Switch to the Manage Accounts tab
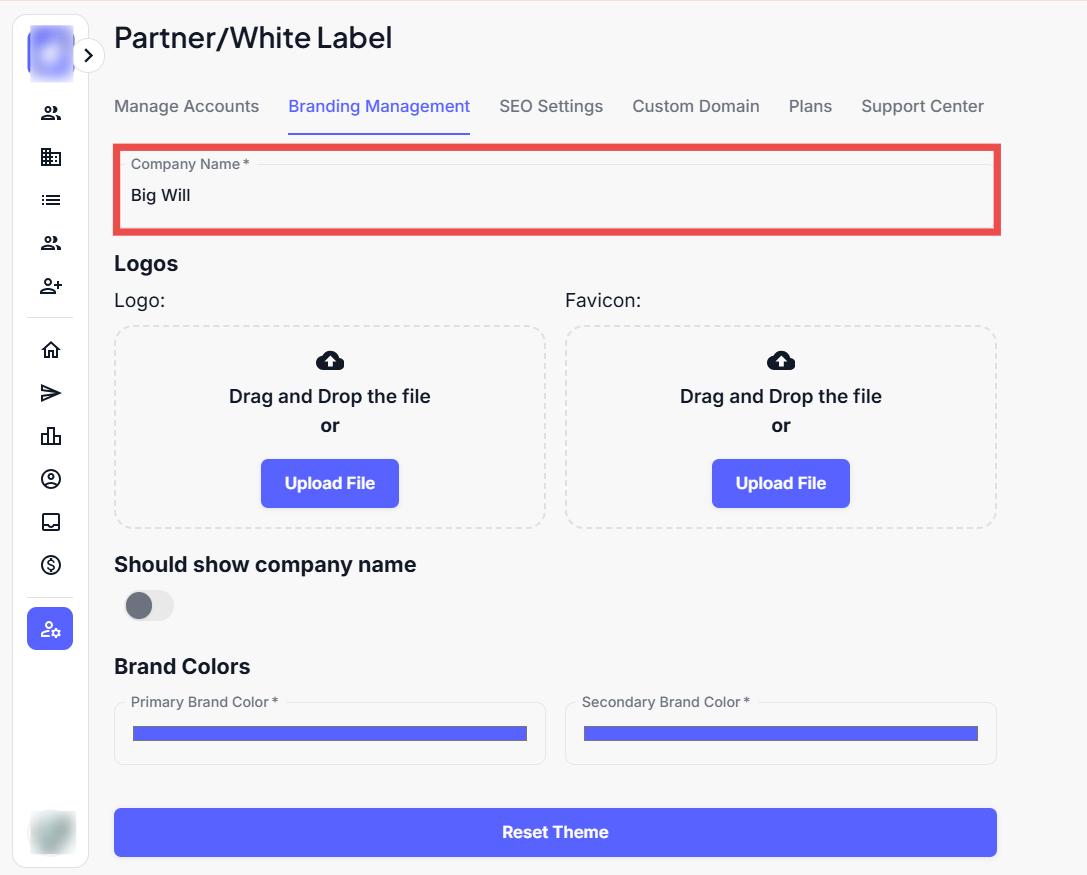1087x875 pixels. click(186, 106)
